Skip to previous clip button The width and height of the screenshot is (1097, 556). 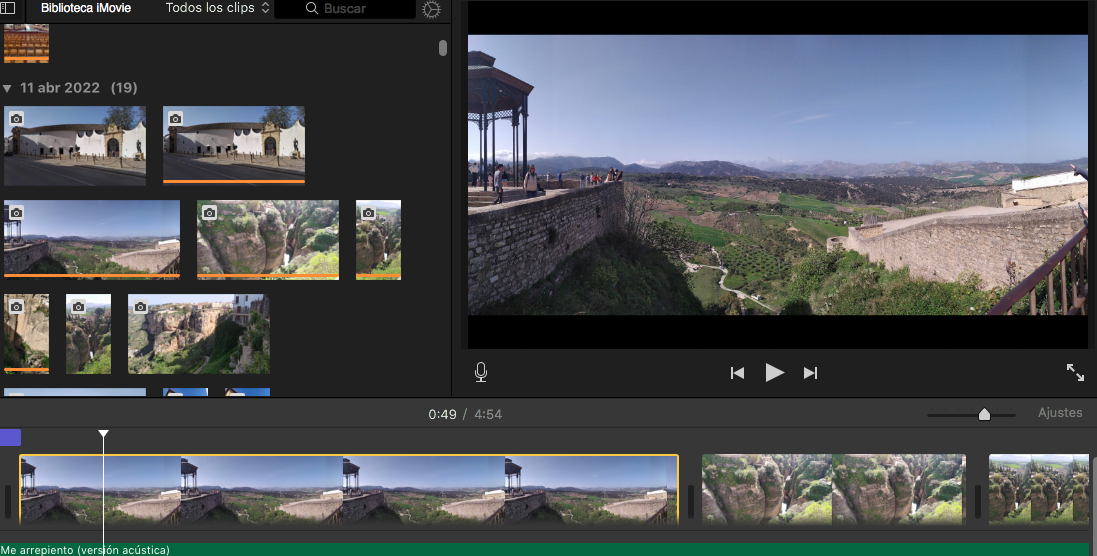pyautogui.click(x=737, y=373)
